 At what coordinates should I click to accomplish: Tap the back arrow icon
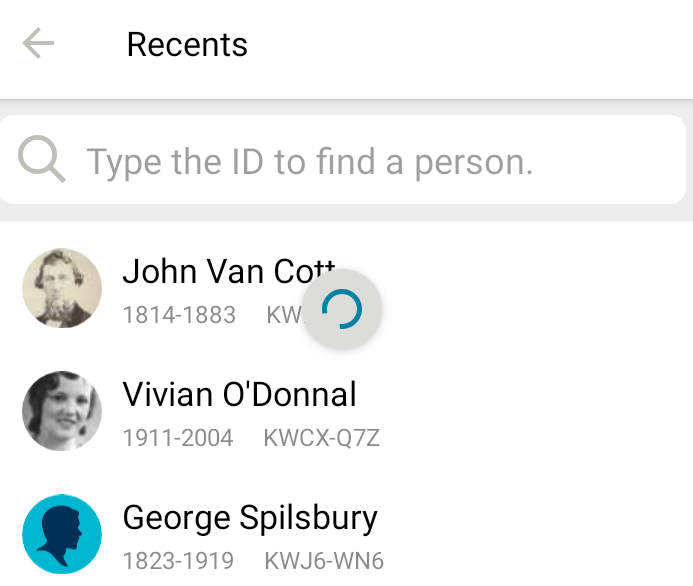38,44
